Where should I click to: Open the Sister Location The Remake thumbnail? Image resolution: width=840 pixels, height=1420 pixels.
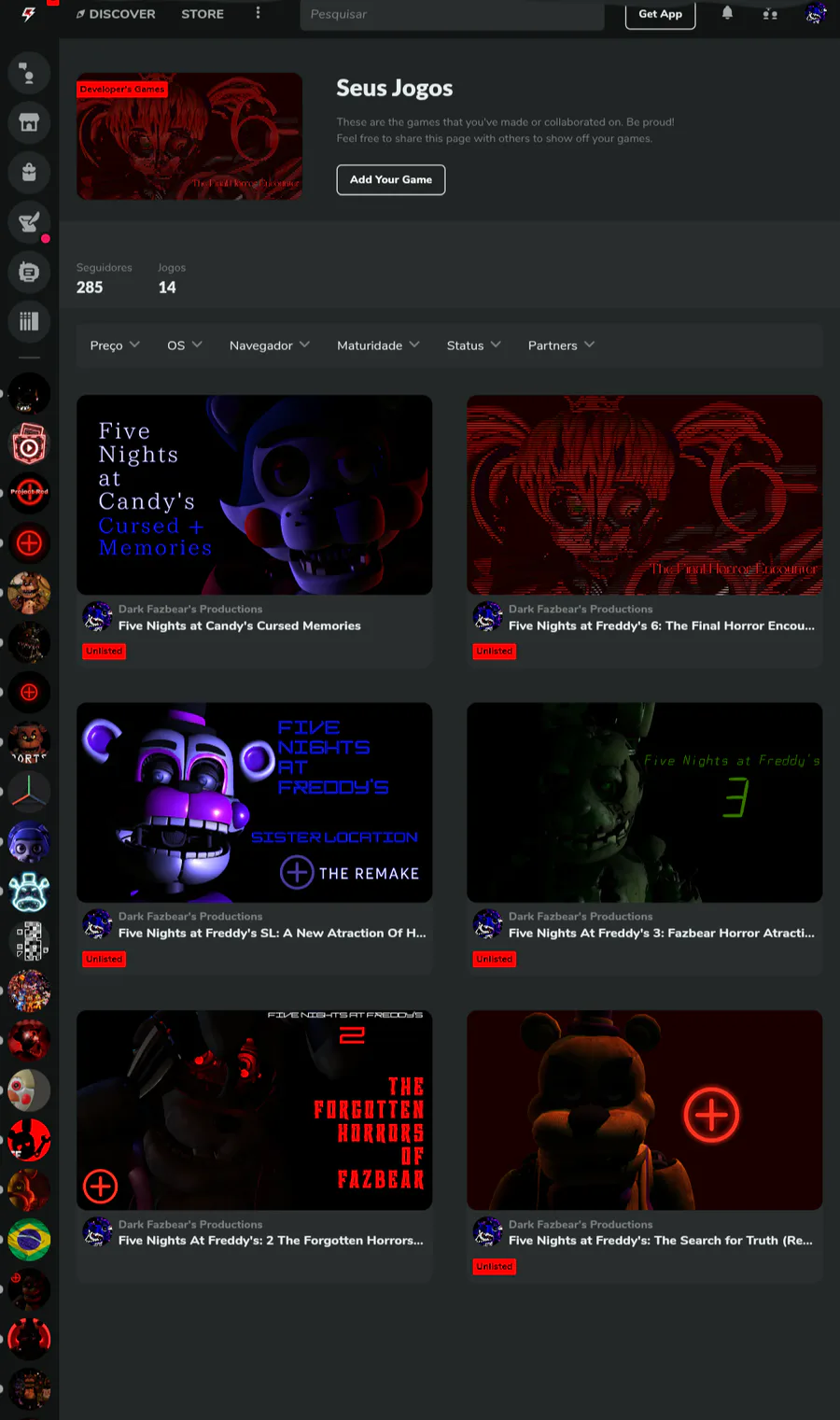coord(255,803)
